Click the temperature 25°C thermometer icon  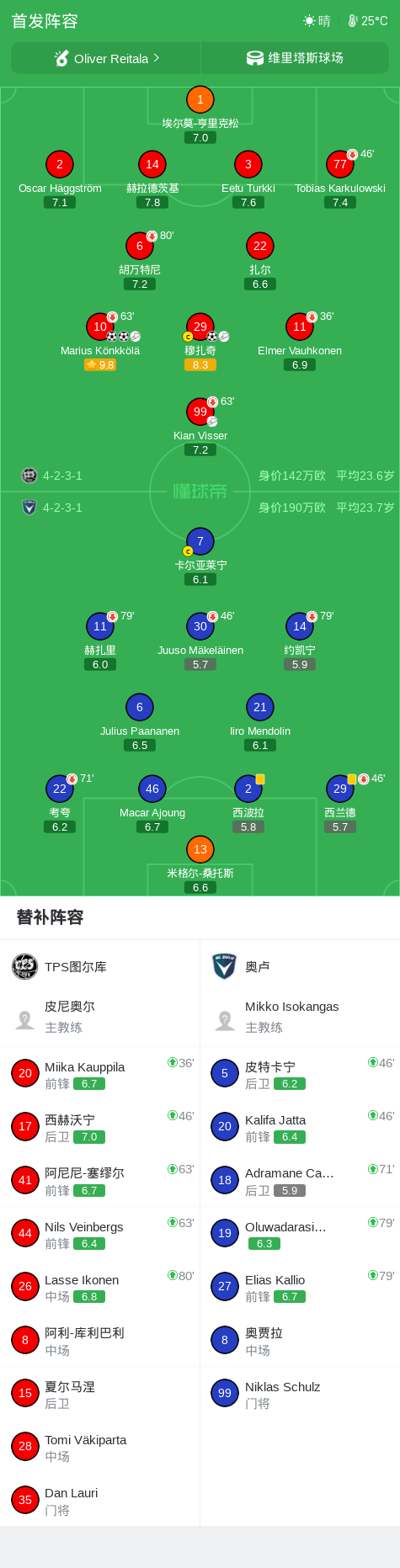(353, 21)
